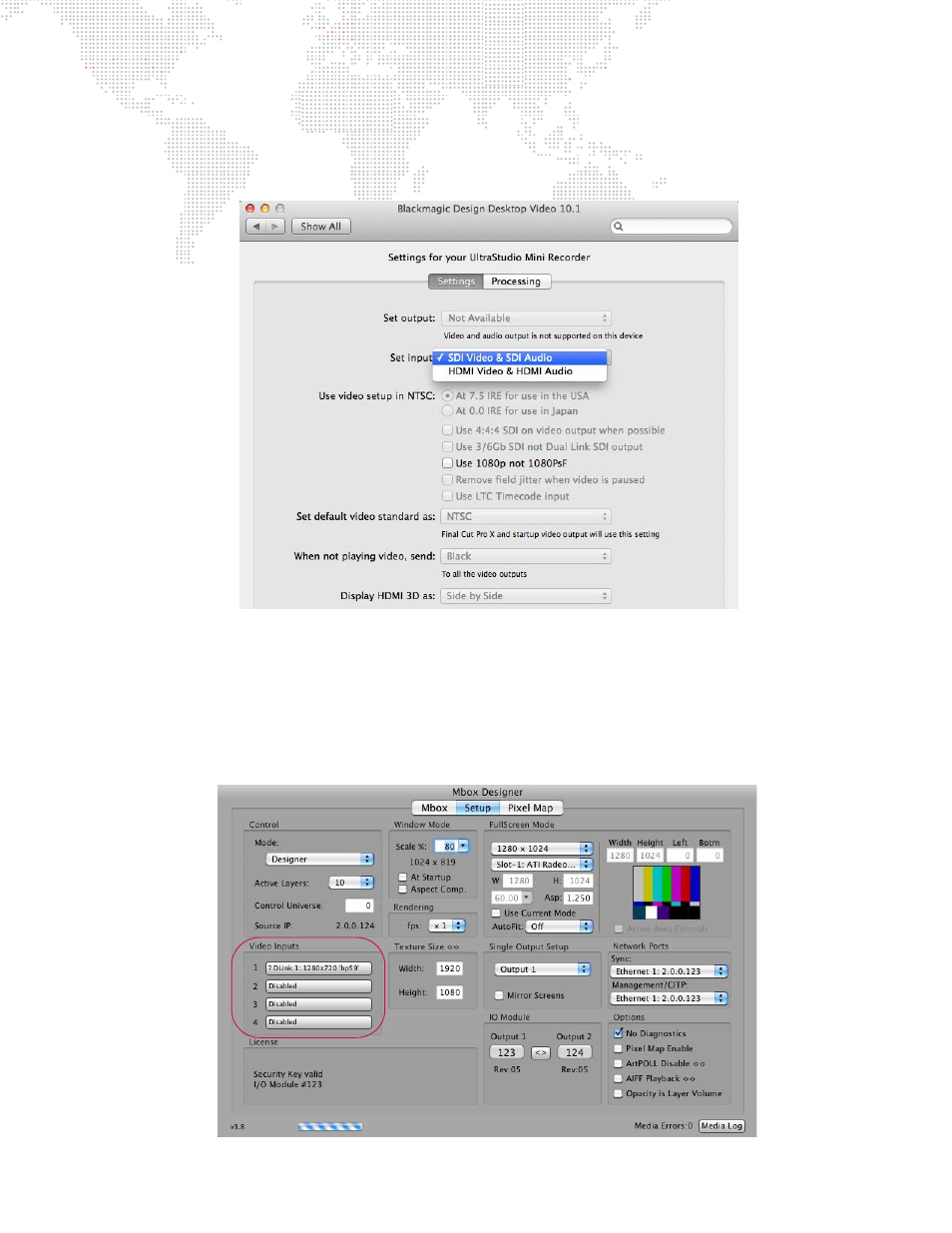The image size is (952, 1233).
Task: Check Pixel Map Enable
Action: (x=618, y=1048)
